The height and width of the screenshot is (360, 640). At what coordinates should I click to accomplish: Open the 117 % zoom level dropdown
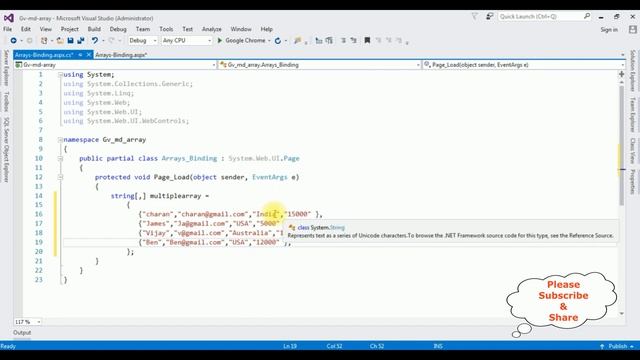pyautogui.click(x=27, y=322)
